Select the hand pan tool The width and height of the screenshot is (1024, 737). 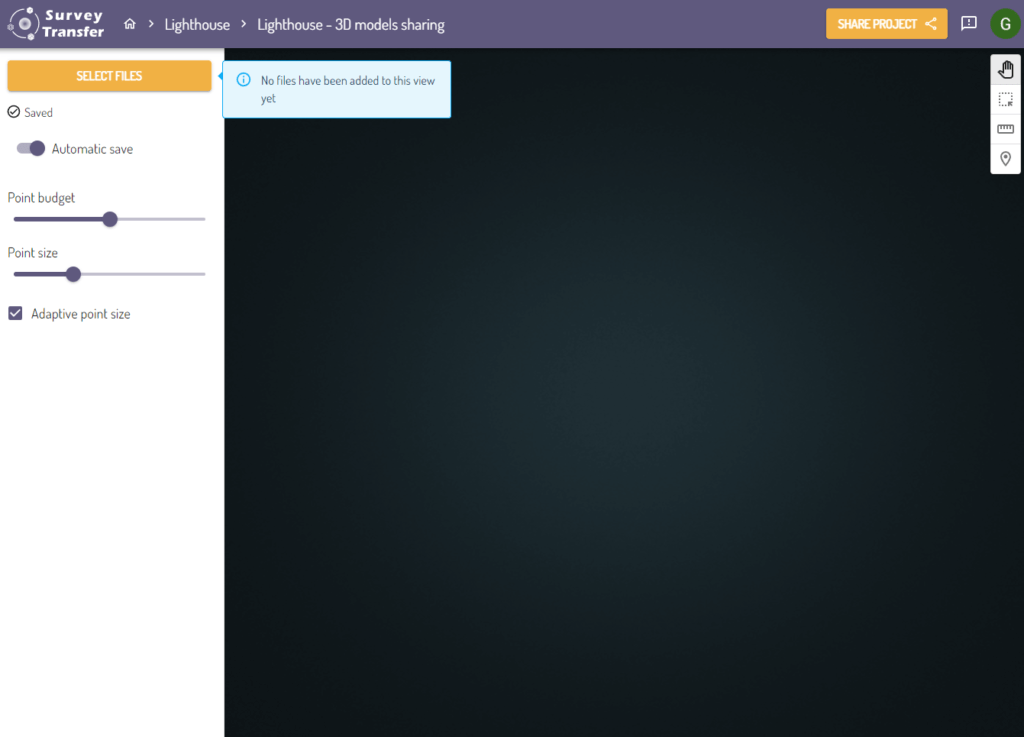coord(1005,70)
